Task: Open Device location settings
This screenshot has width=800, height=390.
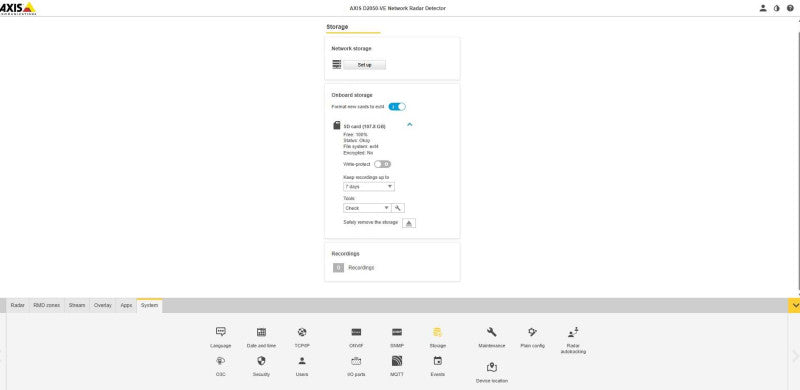Action: tap(491, 367)
